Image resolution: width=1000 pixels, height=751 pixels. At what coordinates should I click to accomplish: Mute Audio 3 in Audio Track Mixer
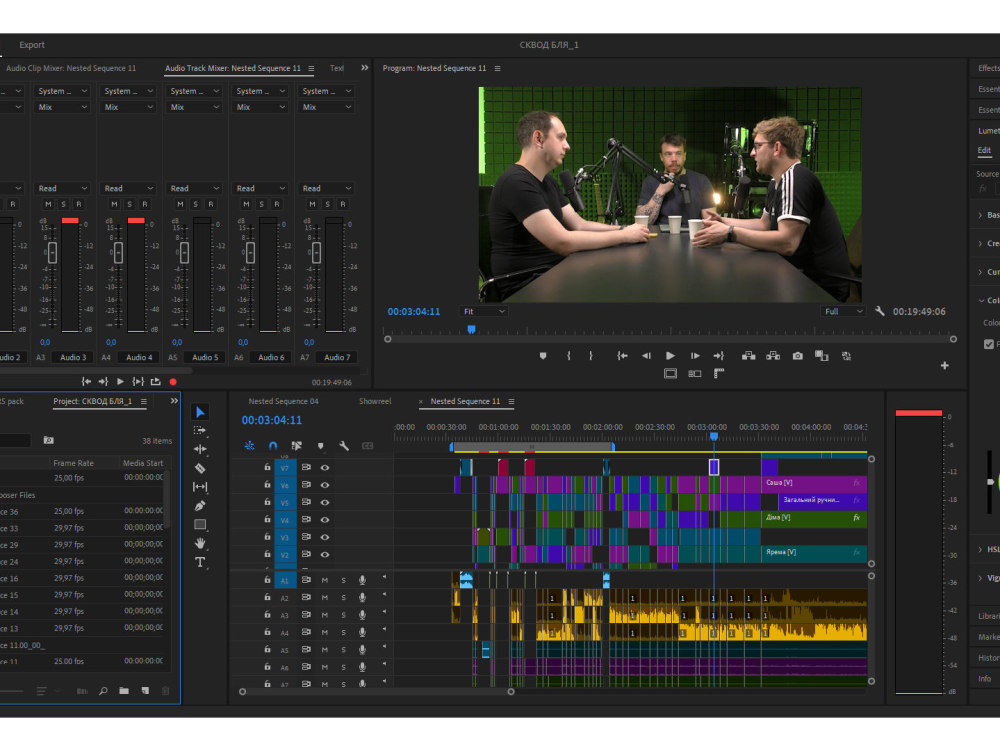click(48, 204)
